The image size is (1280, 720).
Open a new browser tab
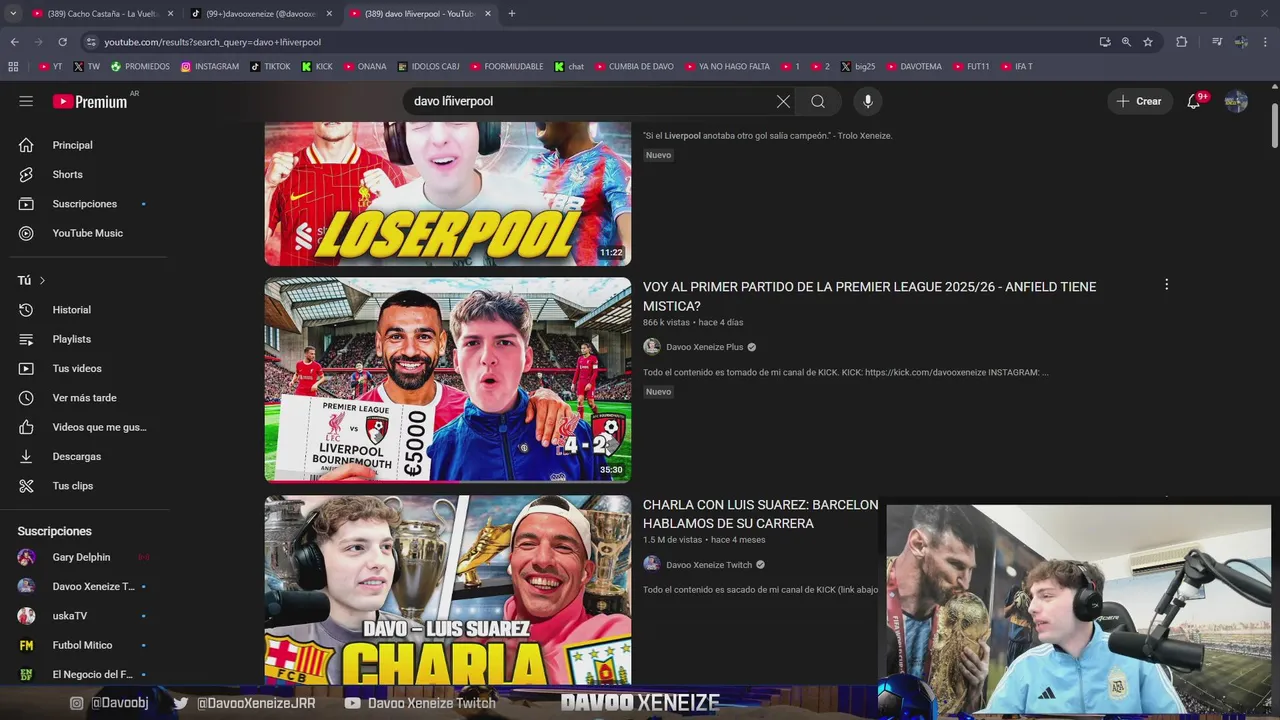pos(512,14)
